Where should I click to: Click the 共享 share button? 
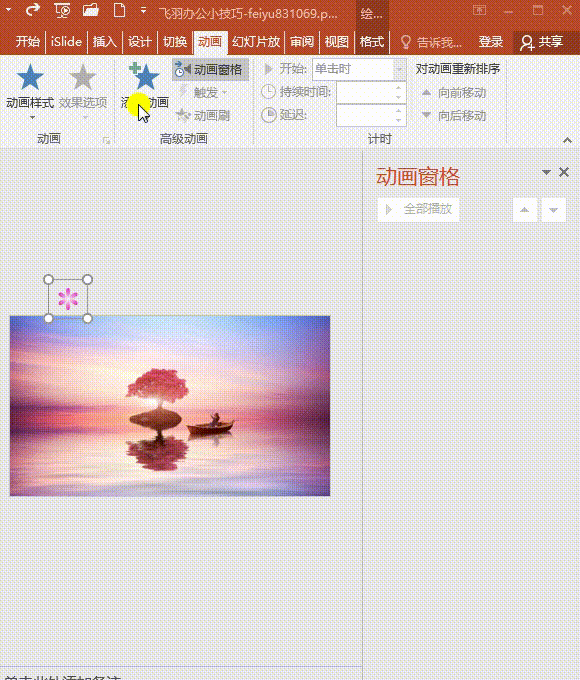[542, 42]
